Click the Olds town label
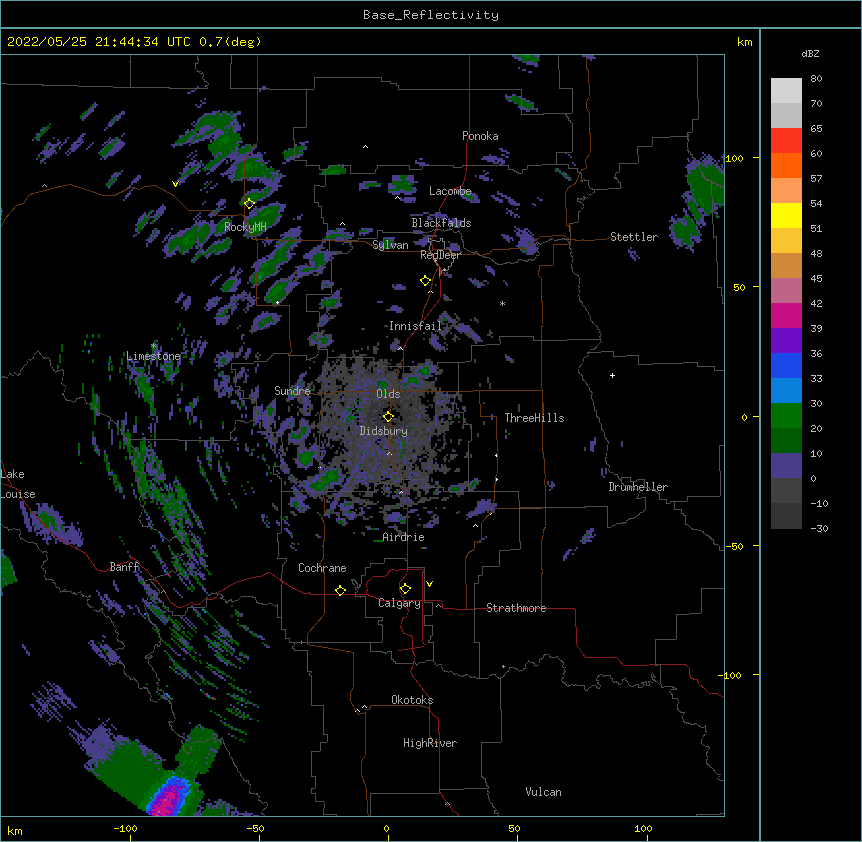This screenshot has height=842, width=862. coord(388,394)
